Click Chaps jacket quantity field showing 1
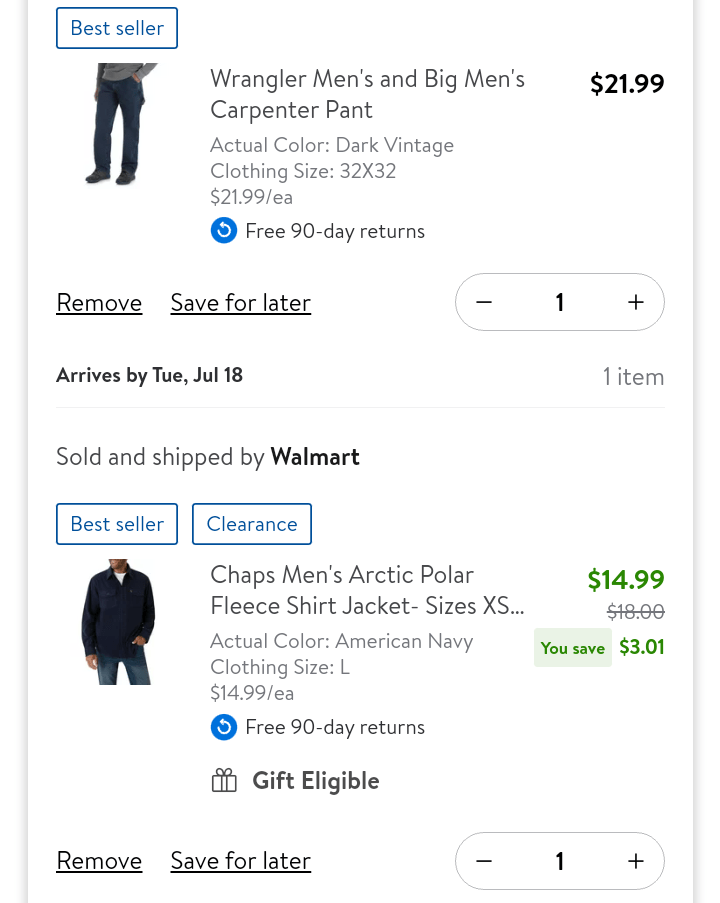The image size is (720, 903). point(559,861)
